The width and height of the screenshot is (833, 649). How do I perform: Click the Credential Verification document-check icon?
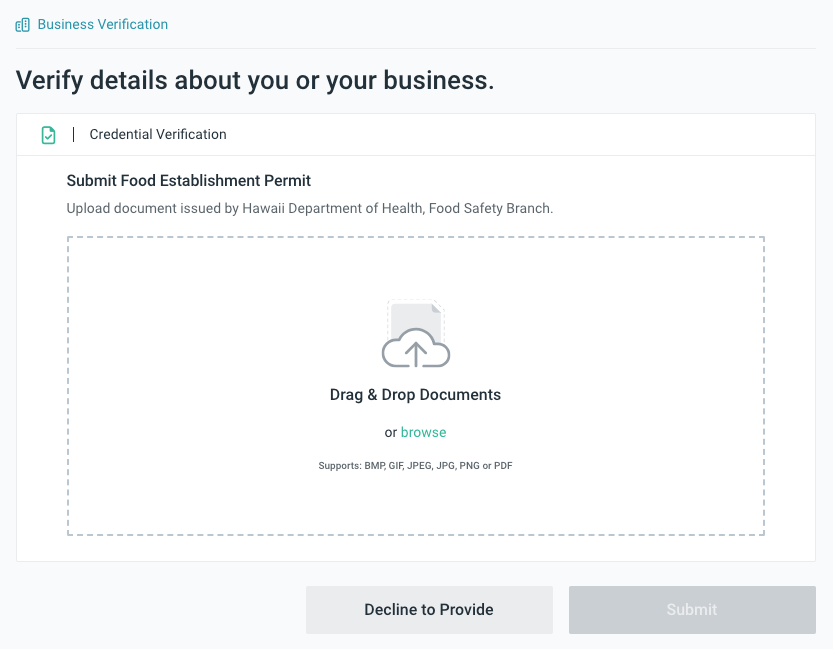pyautogui.click(x=48, y=135)
